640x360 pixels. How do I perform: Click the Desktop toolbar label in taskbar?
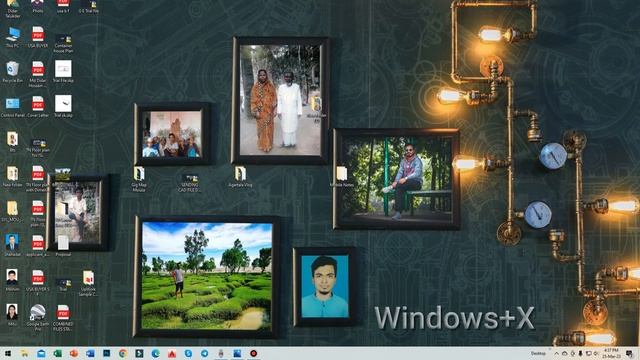point(538,353)
